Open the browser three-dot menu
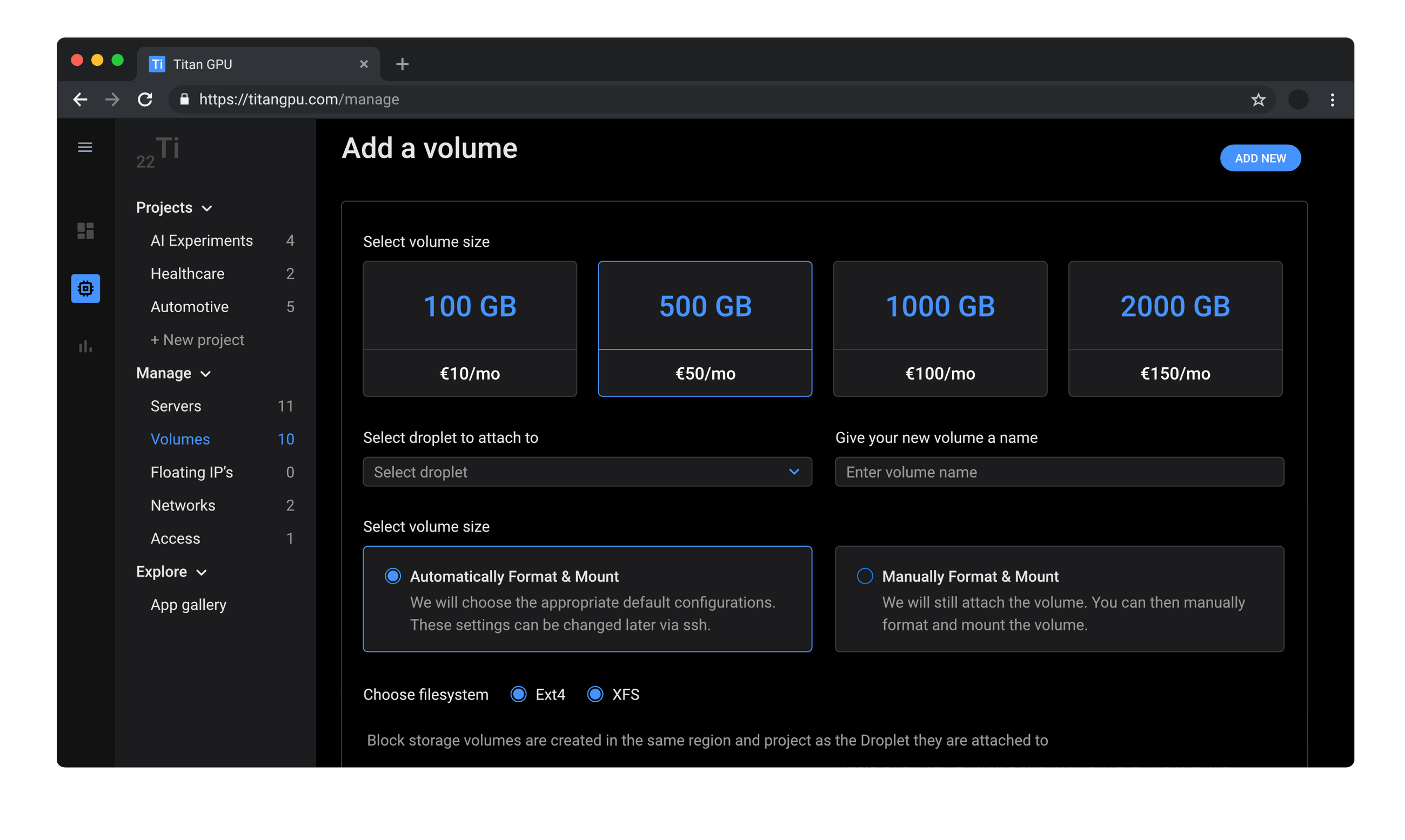The width and height of the screenshot is (1405, 840). coord(1333,99)
